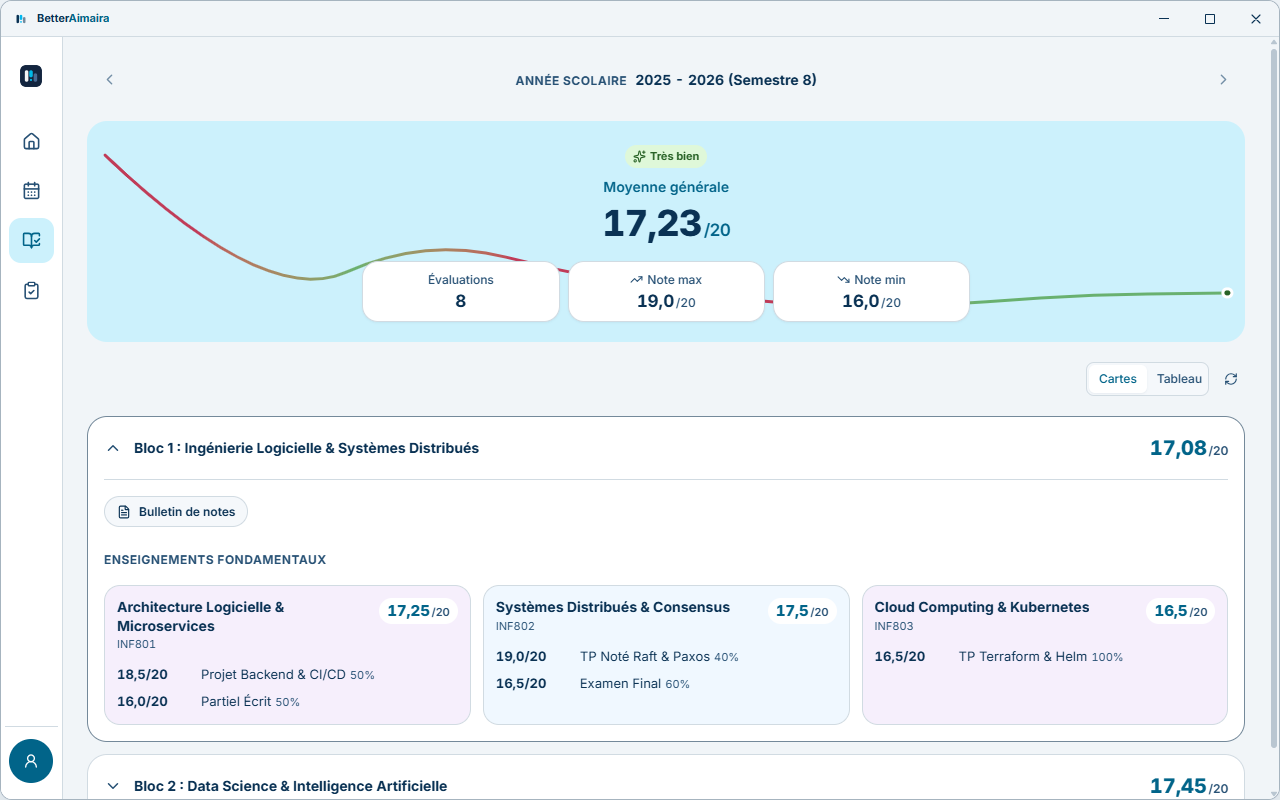The image size is (1280, 800).
Task: Click the BetterAimaira title bar app icon
Action: point(21,18)
